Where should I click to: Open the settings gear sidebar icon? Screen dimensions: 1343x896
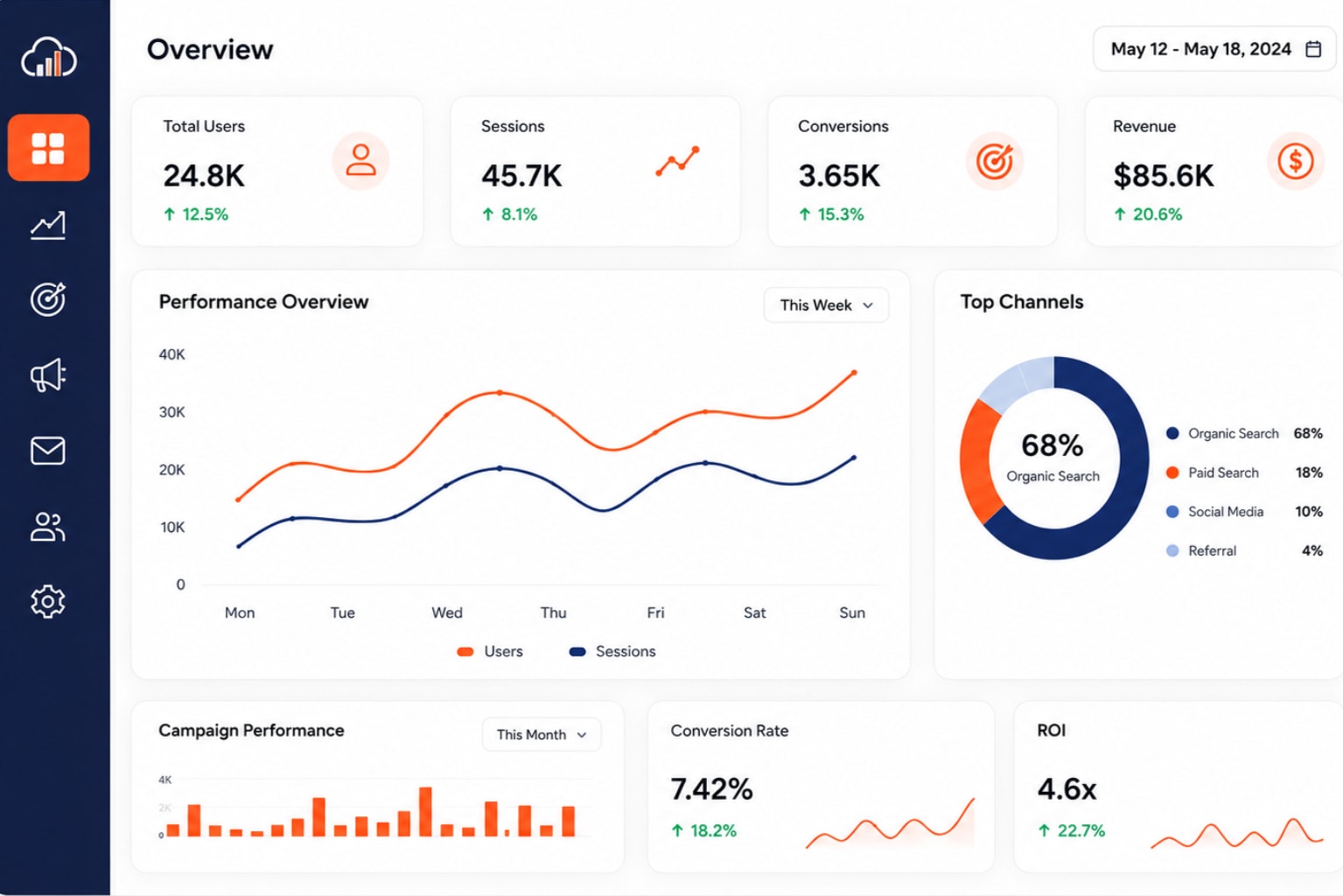48,602
